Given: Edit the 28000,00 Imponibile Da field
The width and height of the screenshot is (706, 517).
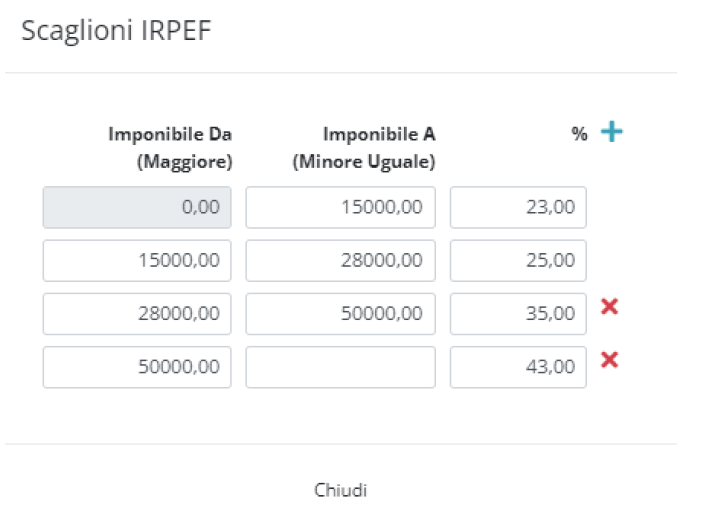Looking at the screenshot, I should (137, 314).
